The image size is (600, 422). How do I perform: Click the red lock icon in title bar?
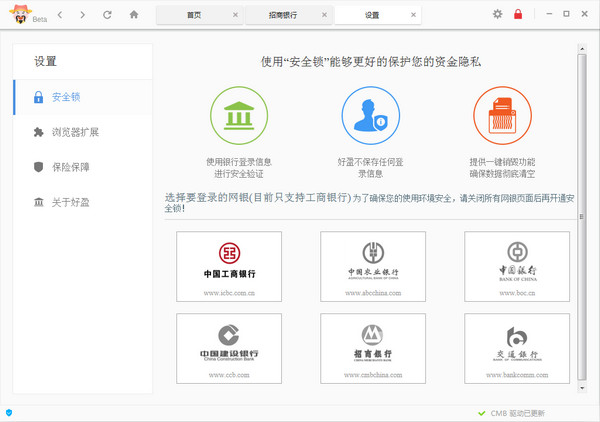(x=518, y=14)
